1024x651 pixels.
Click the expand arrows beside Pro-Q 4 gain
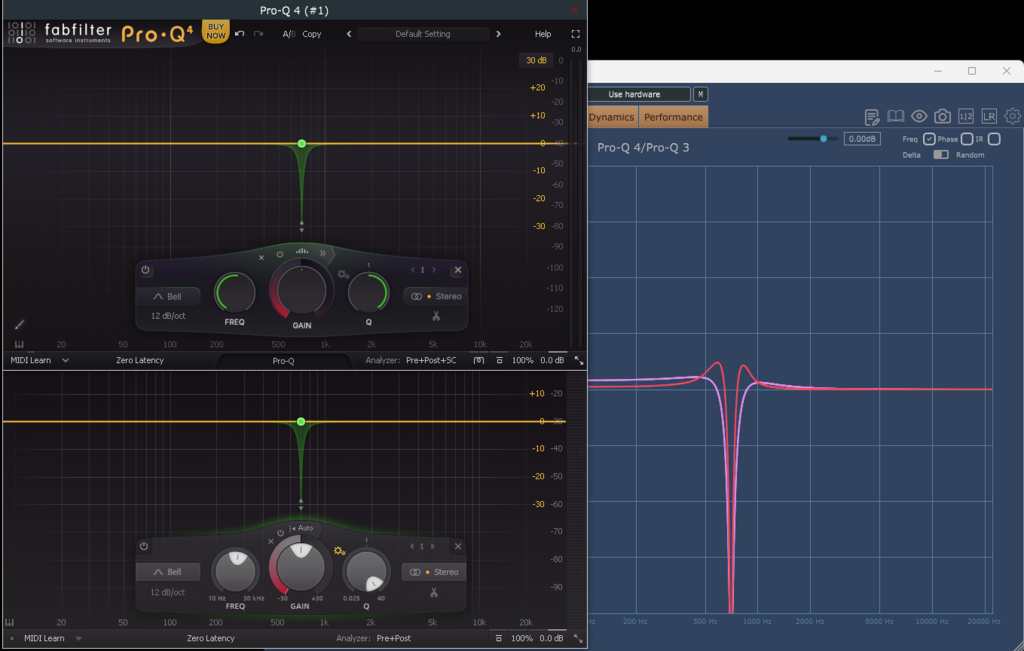(323, 253)
